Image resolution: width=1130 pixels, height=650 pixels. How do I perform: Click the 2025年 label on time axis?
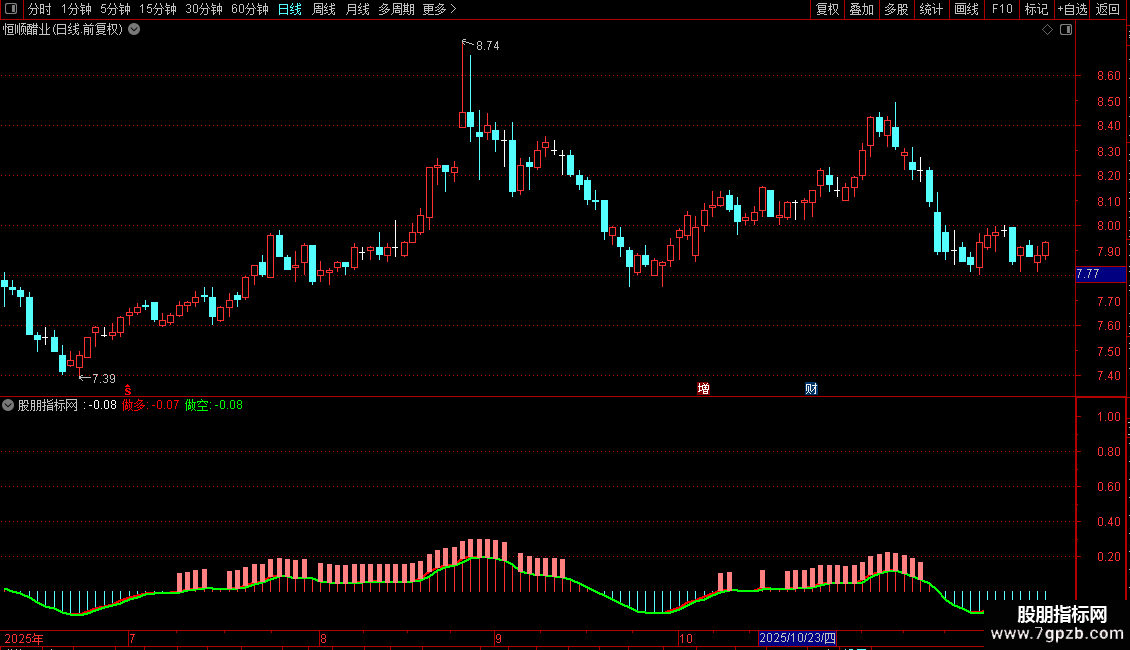[24, 638]
